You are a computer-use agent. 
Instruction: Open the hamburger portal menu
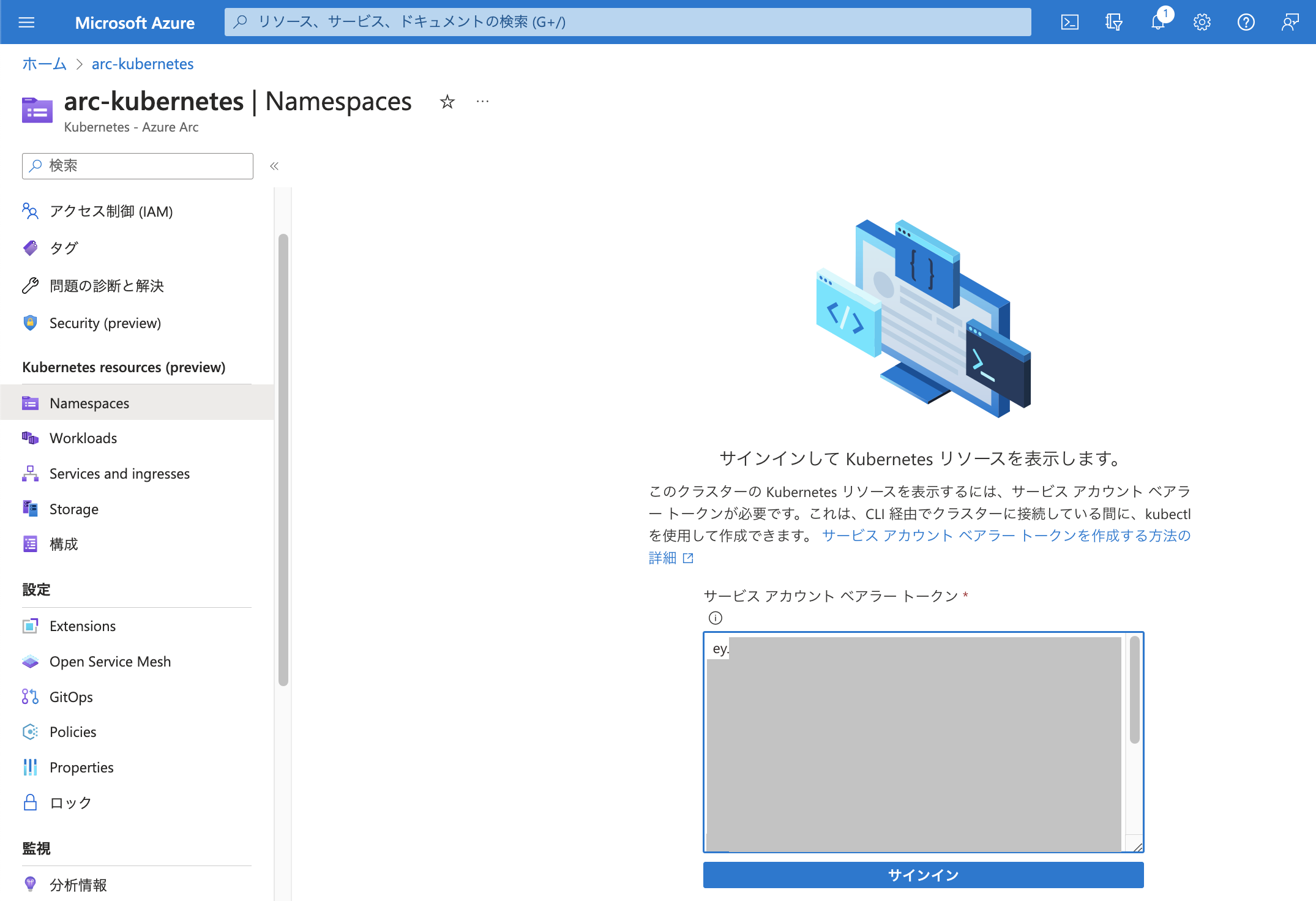[26, 23]
